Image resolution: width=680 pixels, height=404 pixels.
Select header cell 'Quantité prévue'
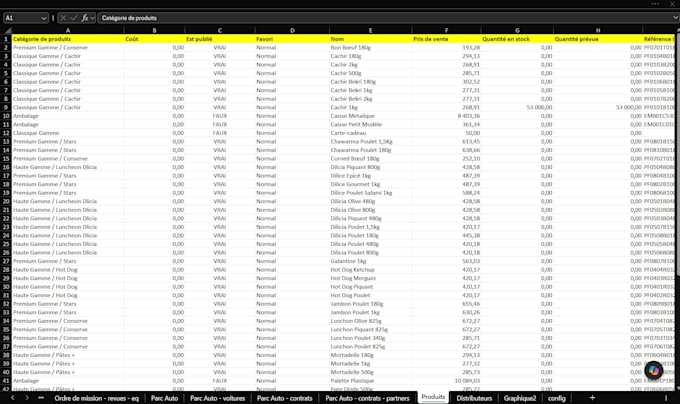598,39
